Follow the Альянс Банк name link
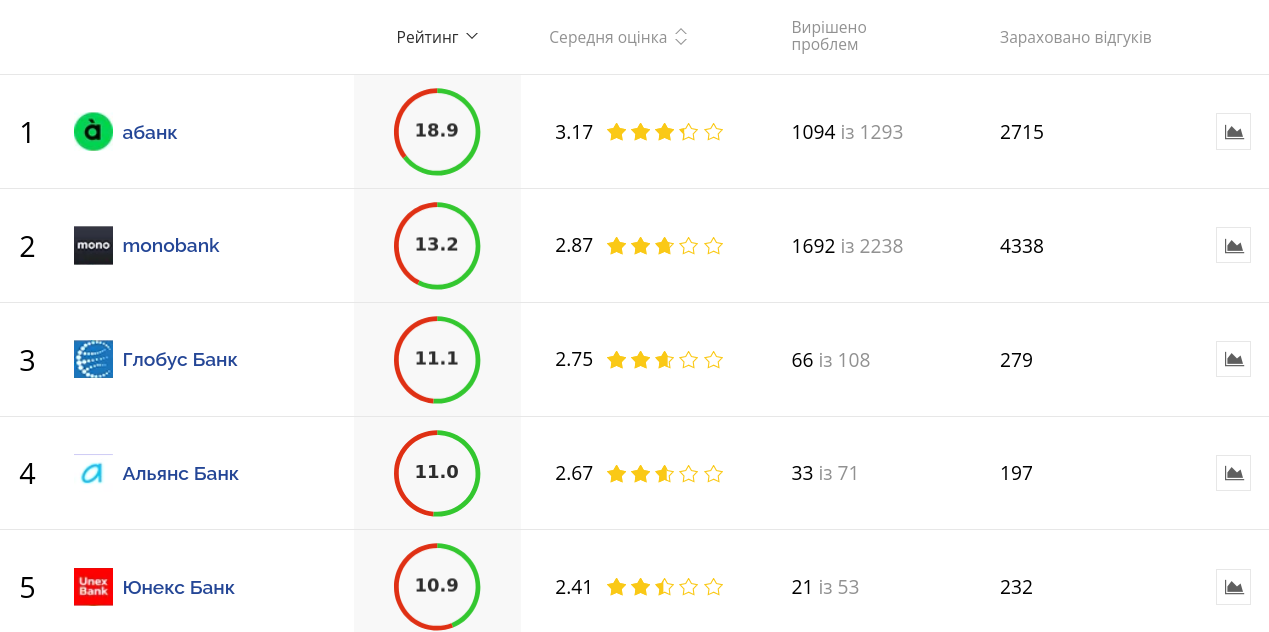 [181, 473]
